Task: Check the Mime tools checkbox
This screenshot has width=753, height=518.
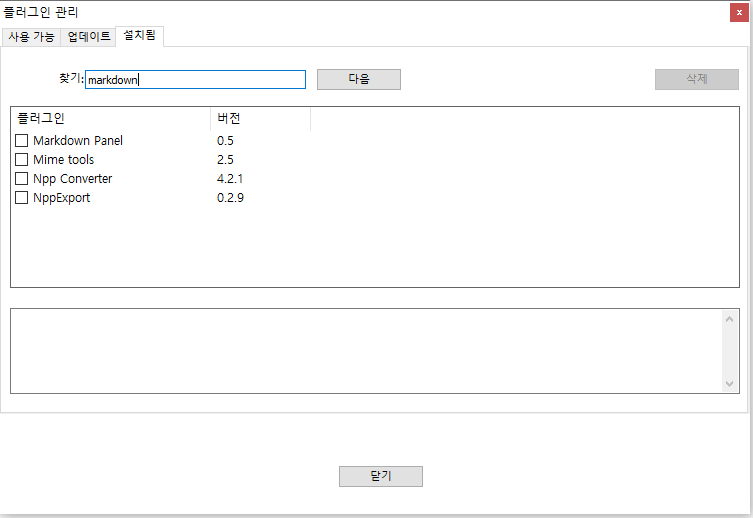Action: click(x=22, y=159)
